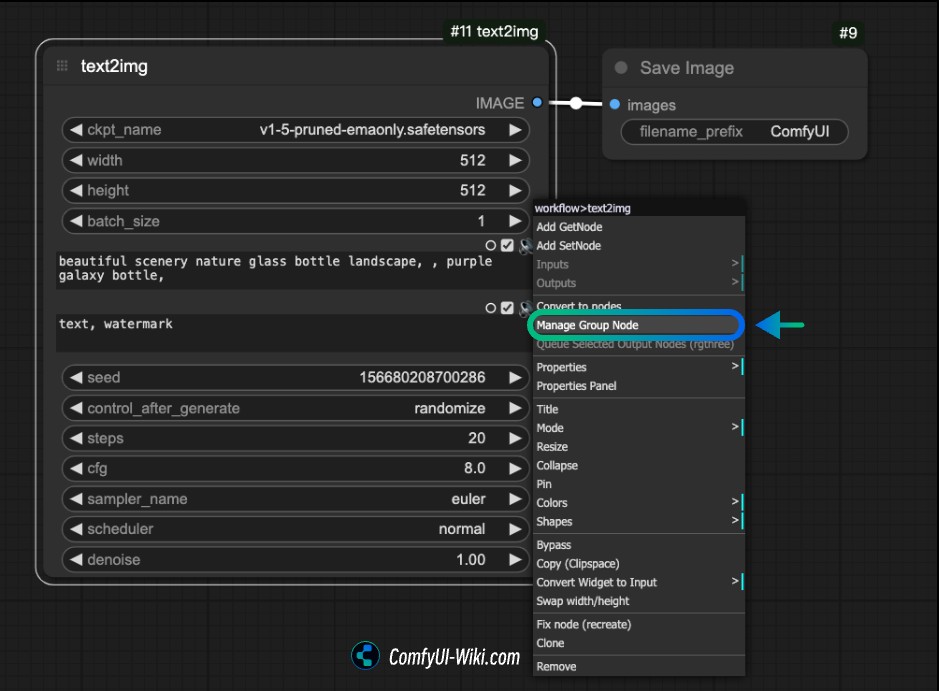Viewport: 939px width, 691px height.
Task: Decrease batch_size with left arrow
Action: [x=75, y=221]
